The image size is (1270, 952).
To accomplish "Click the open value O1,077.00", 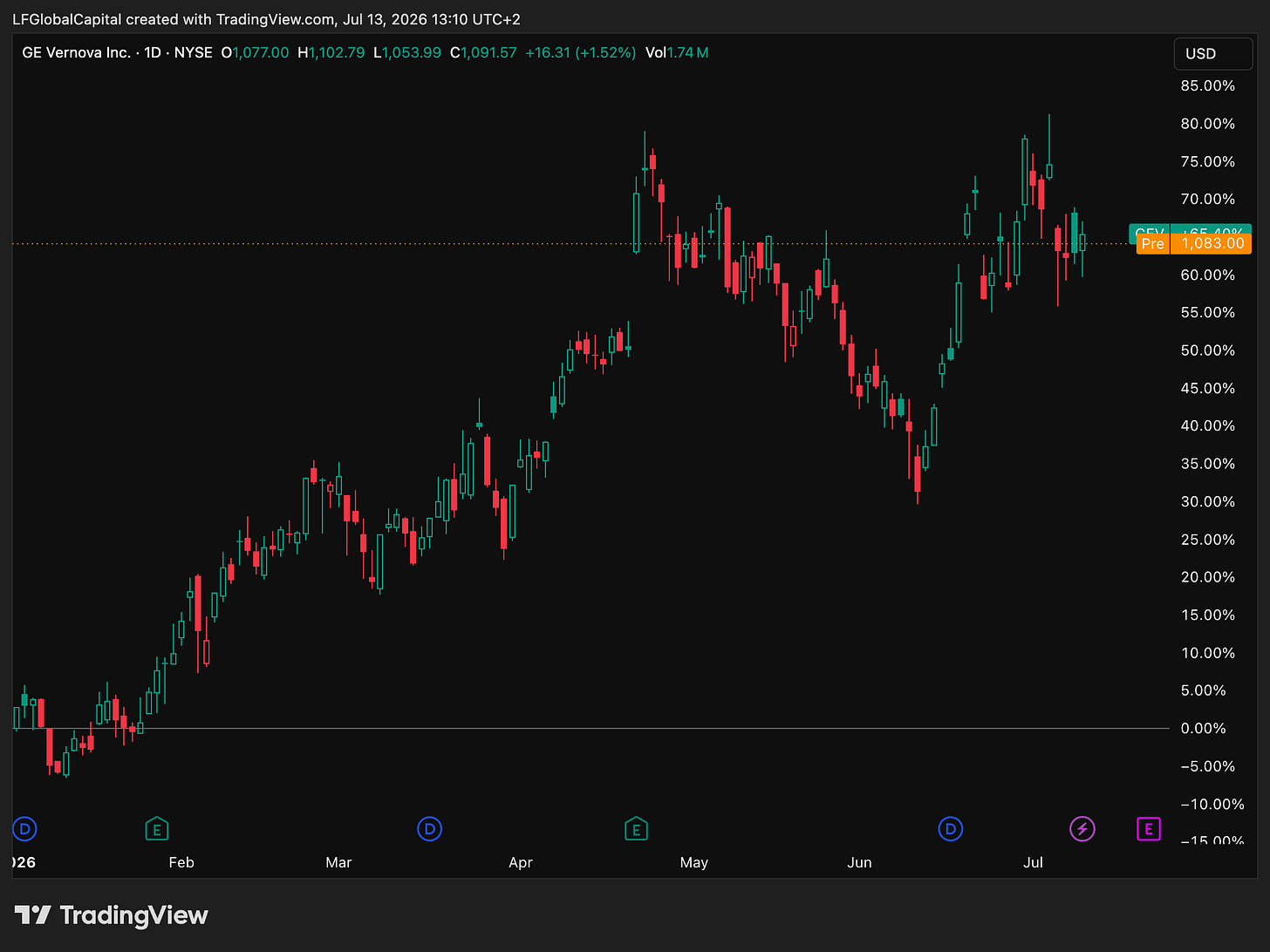I will [x=255, y=52].
